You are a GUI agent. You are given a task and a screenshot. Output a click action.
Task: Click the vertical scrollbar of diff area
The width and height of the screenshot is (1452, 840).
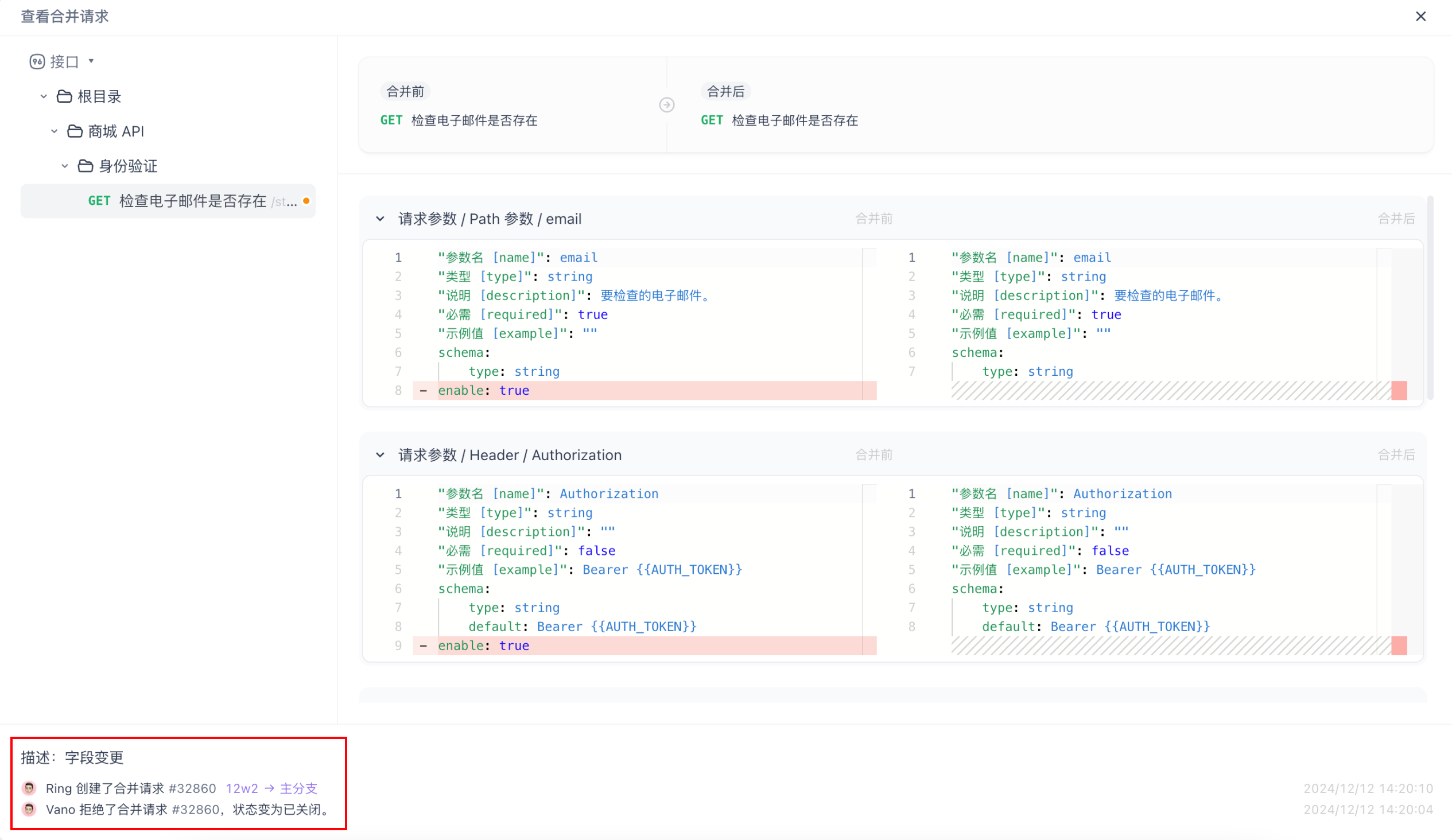(x=1430, y=300)
